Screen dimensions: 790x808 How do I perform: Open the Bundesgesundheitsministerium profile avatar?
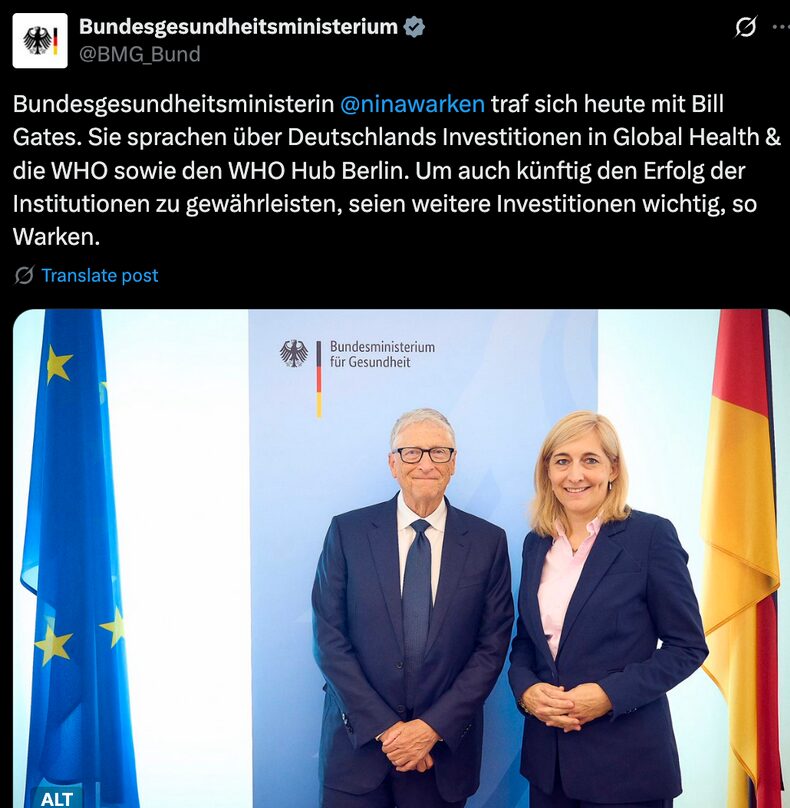[x=40, y=41]
